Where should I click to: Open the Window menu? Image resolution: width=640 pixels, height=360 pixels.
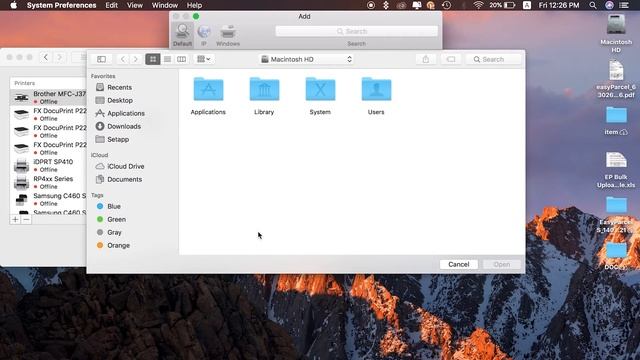tap(165, 5)
